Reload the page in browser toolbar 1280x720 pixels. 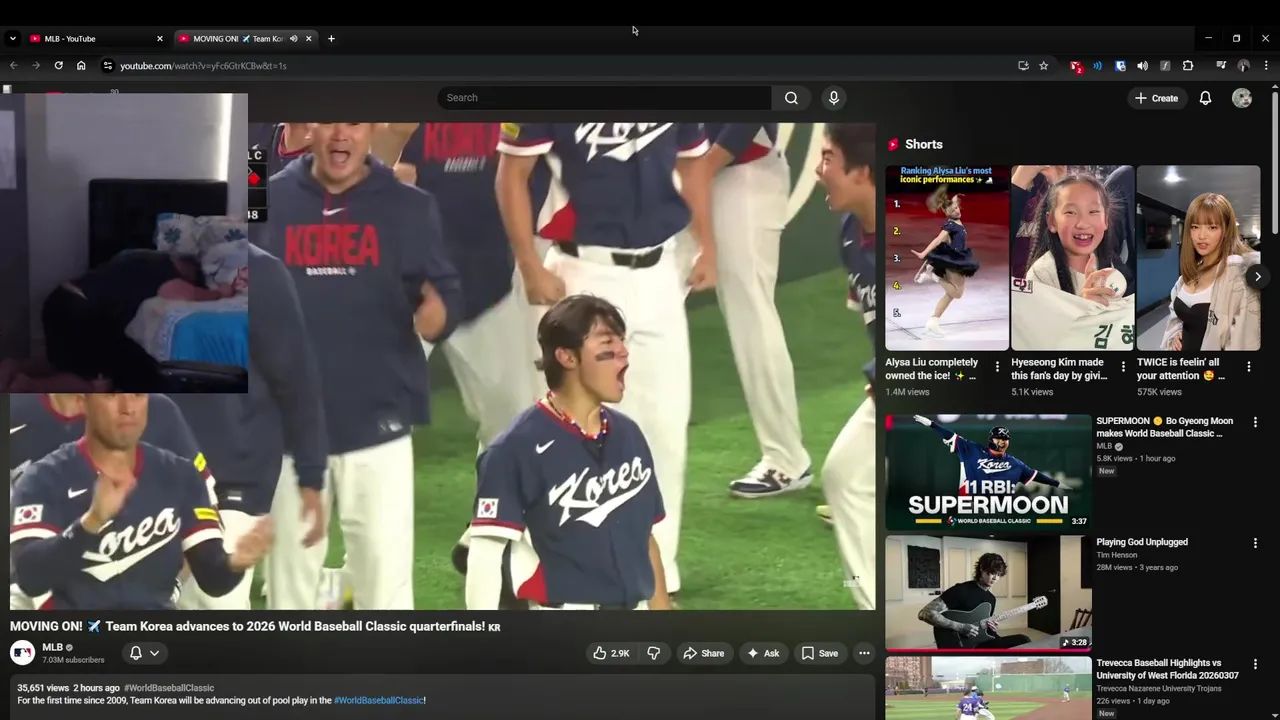58,66
